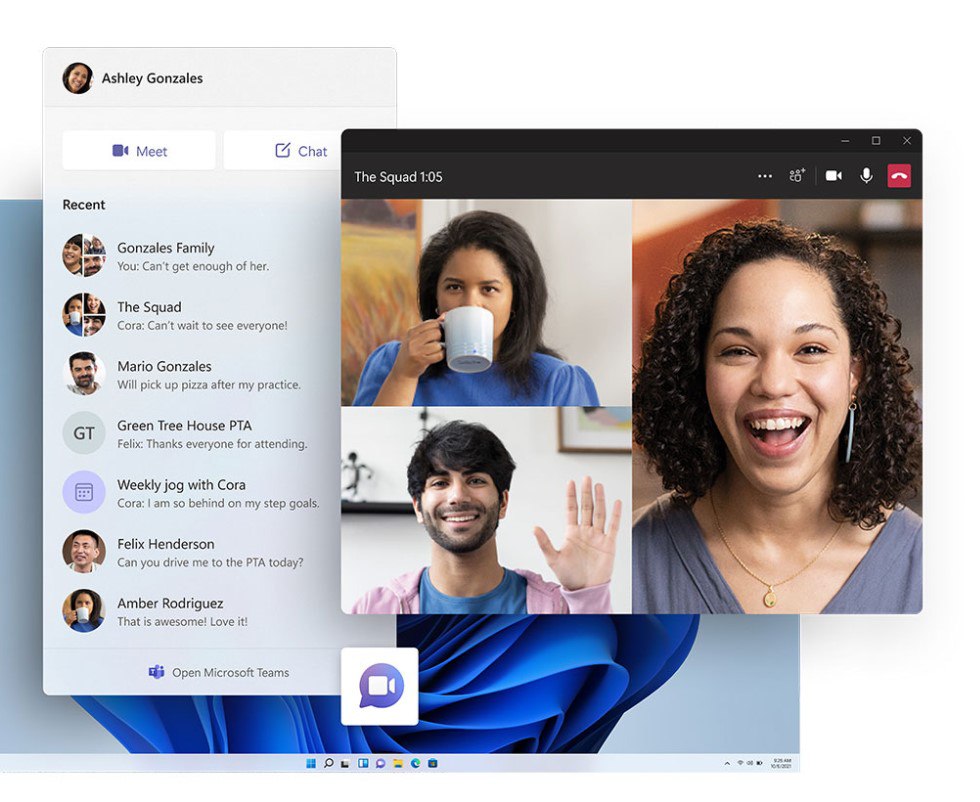Image resolution: width=980 pixels, height=802 pixels.
Task: Open Microsoft Teams link at panel bottom
Action: point(219,673)
